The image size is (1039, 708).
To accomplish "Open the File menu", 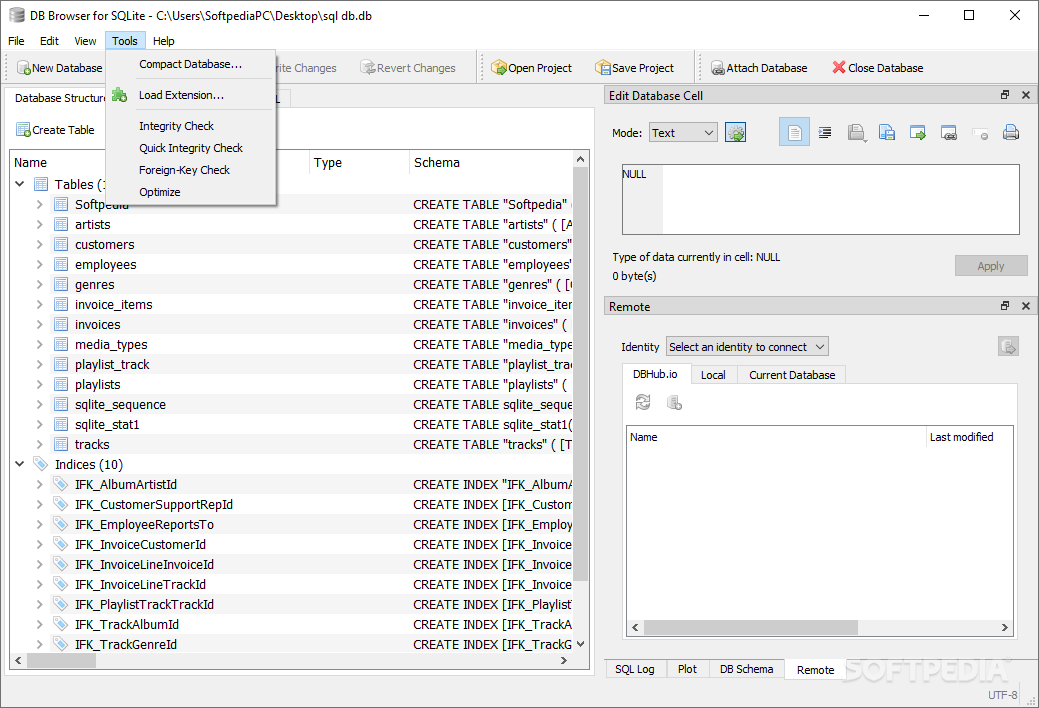I will tap(16, 41).
